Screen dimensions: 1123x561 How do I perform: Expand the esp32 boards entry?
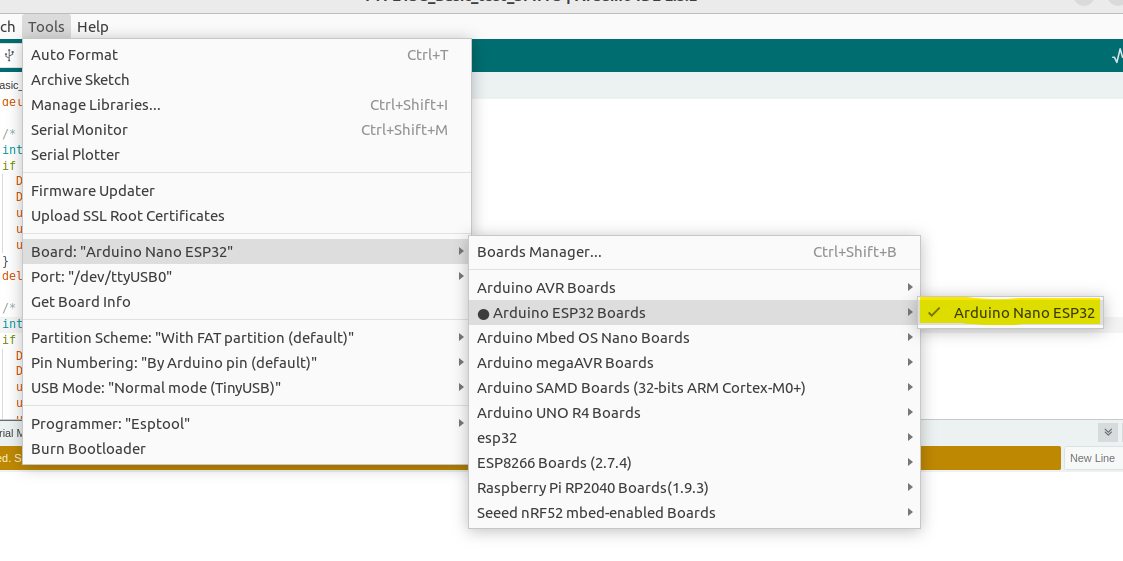(694, 438)
